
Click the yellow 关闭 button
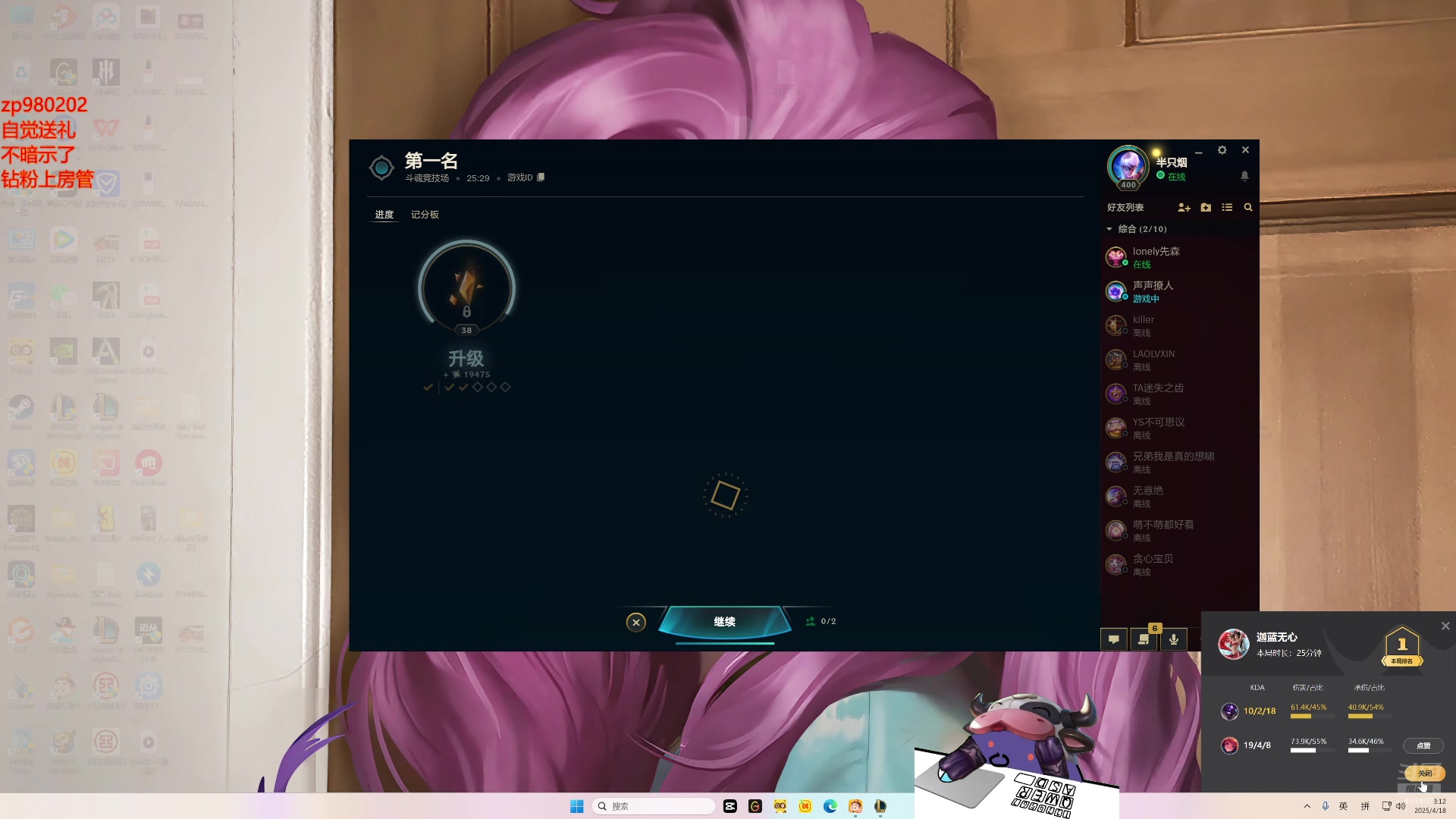pyautogui.click(x=1425, y=773)
